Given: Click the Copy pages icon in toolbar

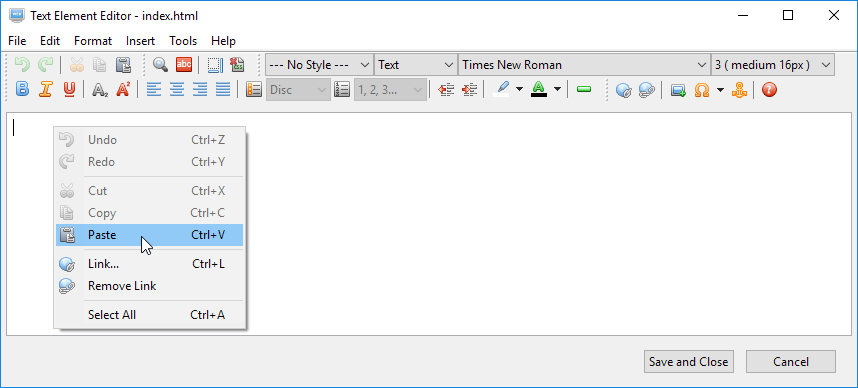Looking at the screenshot, I should coord(100,65).
